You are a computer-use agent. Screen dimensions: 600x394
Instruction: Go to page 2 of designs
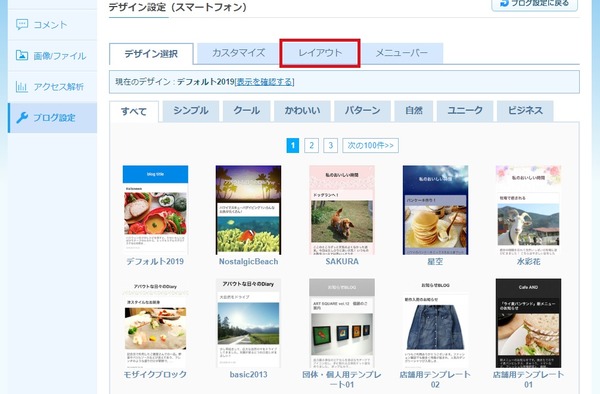pyautogui.click(x=311, y=145)
